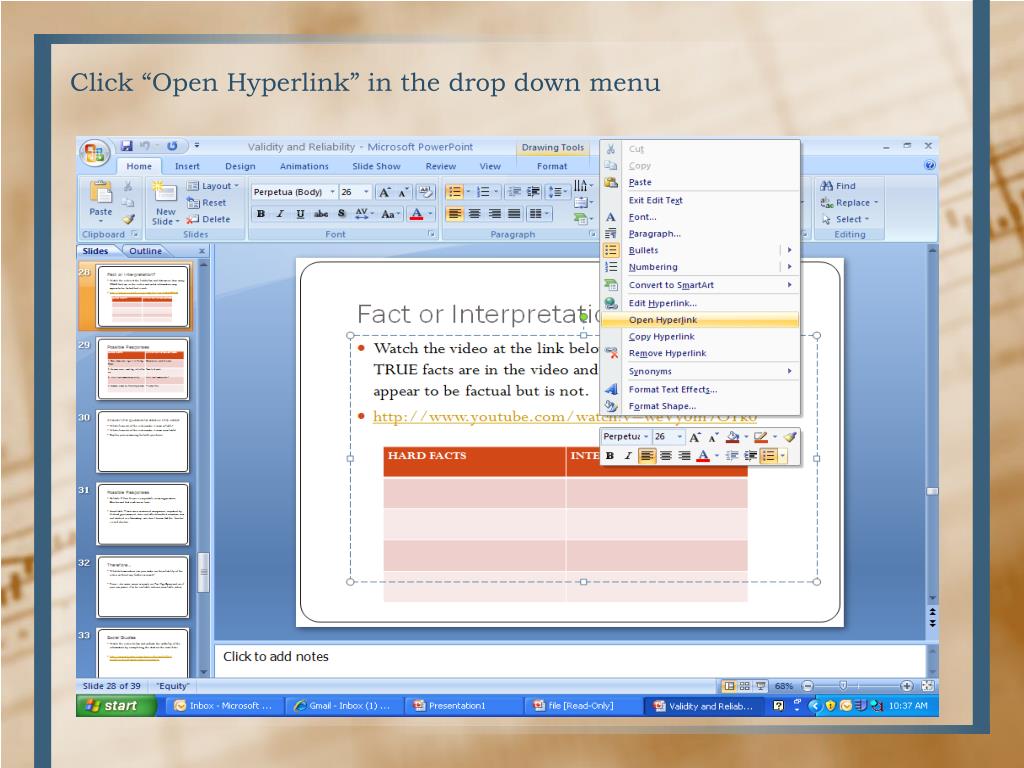This screenshot has height=768, width=1024.
Task: Click the Paste clipboard icon
Action: (101, 192)
